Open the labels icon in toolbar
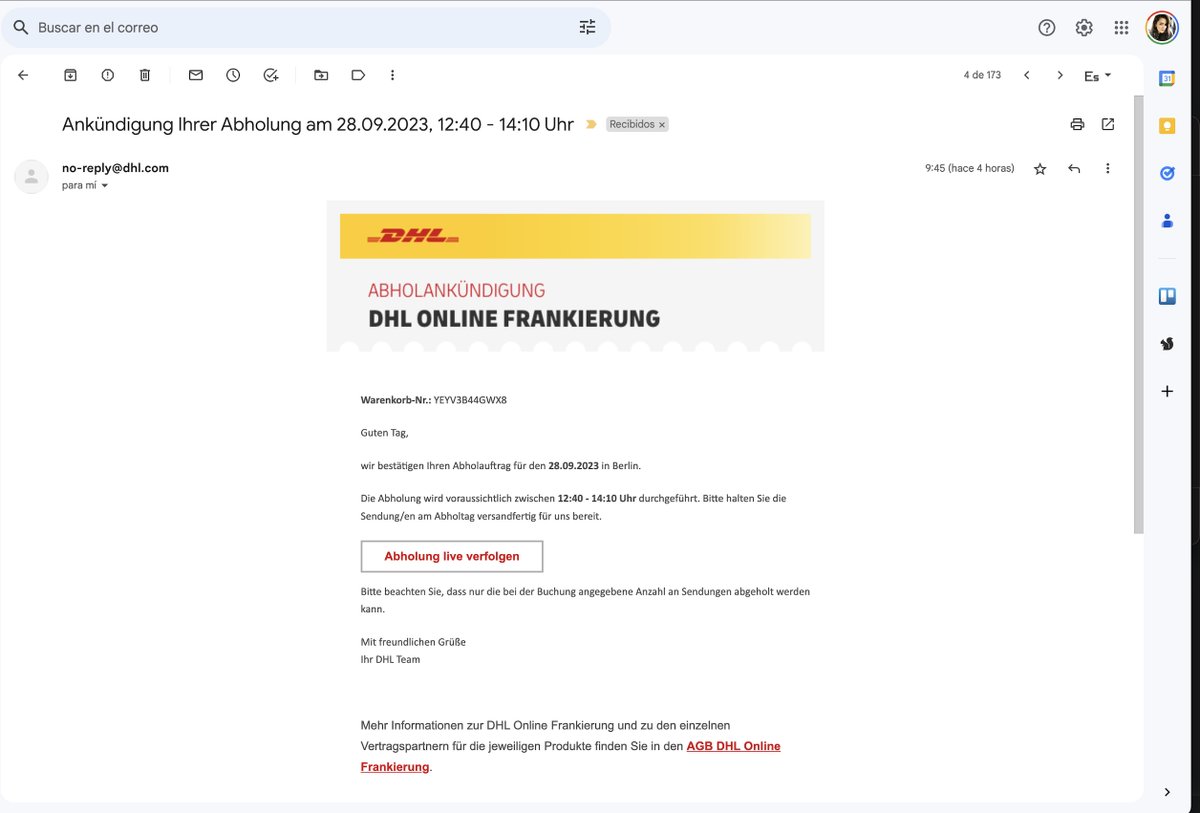The height and width of the screenshot is (813, 1200). [x=358, y=75]
